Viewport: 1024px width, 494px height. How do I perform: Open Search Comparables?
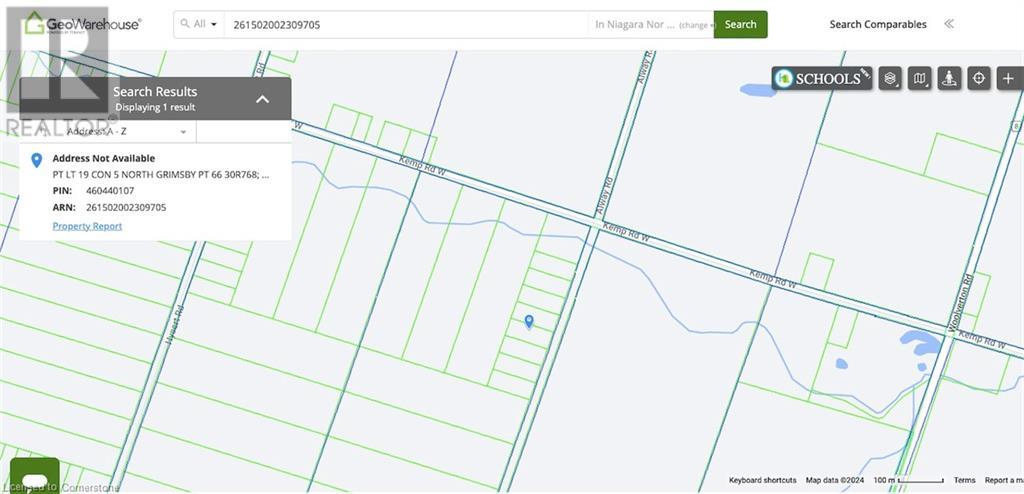877,24
